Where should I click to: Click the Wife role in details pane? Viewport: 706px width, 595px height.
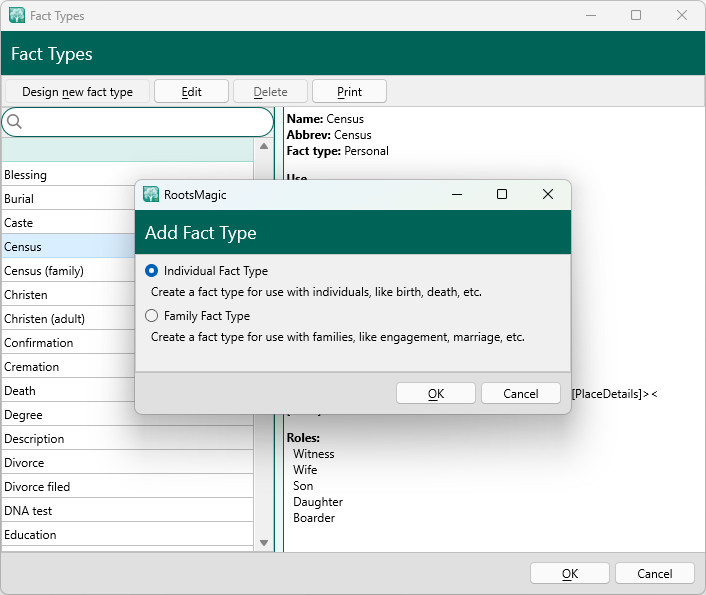tap(305, 469)
